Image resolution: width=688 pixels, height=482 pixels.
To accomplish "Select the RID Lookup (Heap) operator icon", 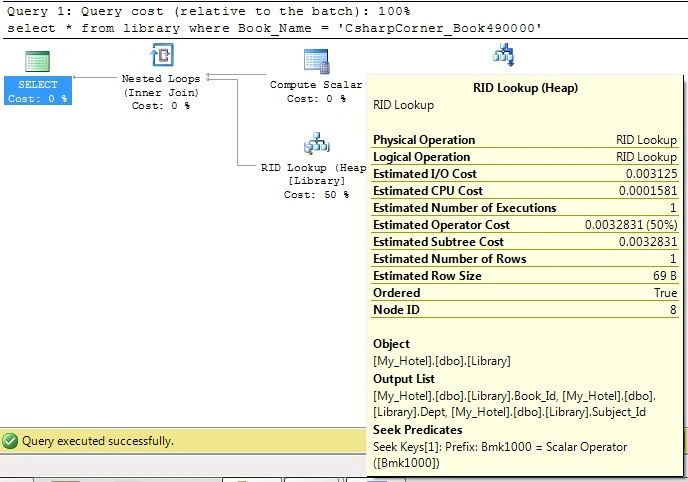I will point(316,143).
